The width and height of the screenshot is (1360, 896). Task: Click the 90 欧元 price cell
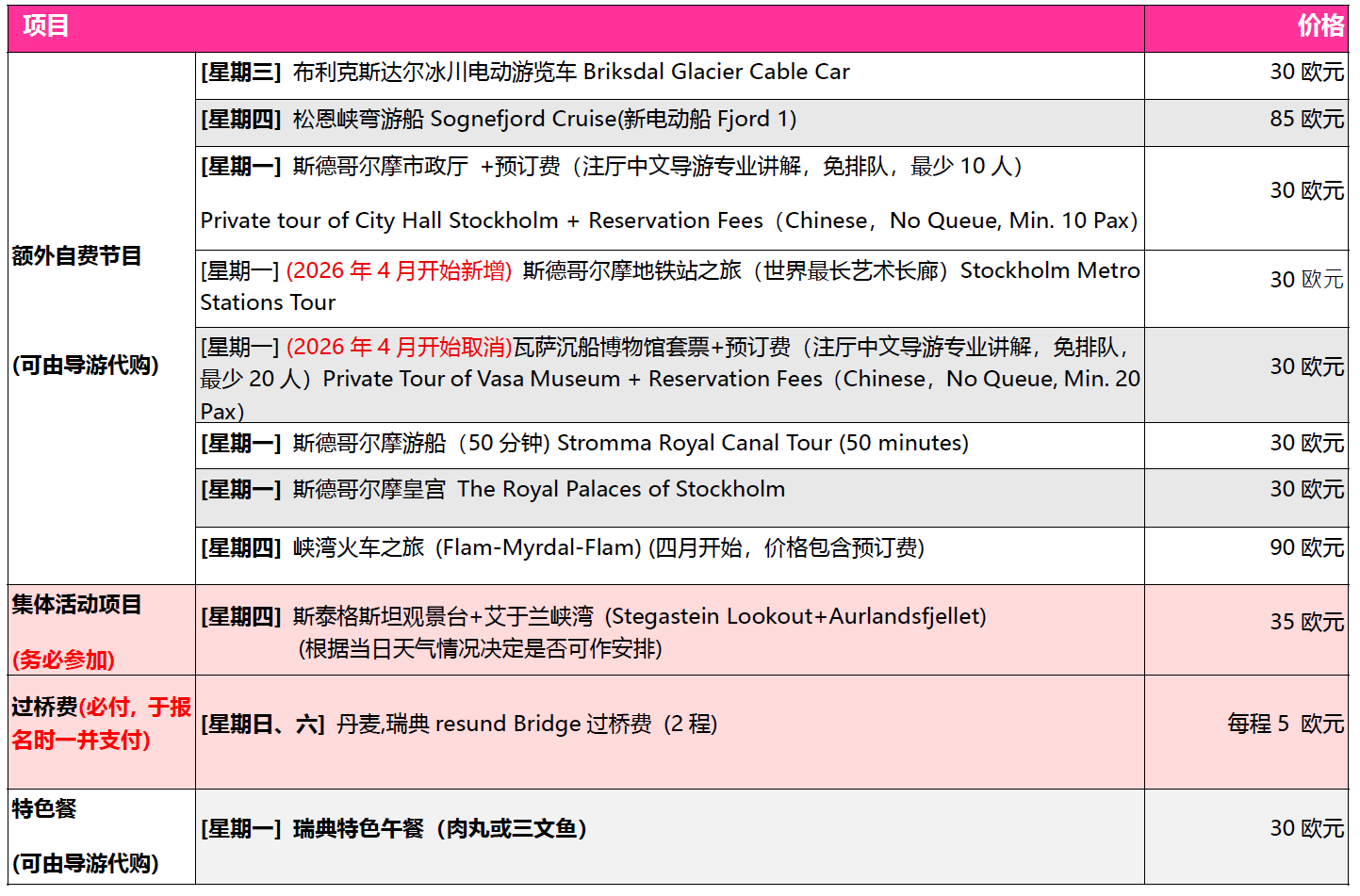pos(1305,548)
